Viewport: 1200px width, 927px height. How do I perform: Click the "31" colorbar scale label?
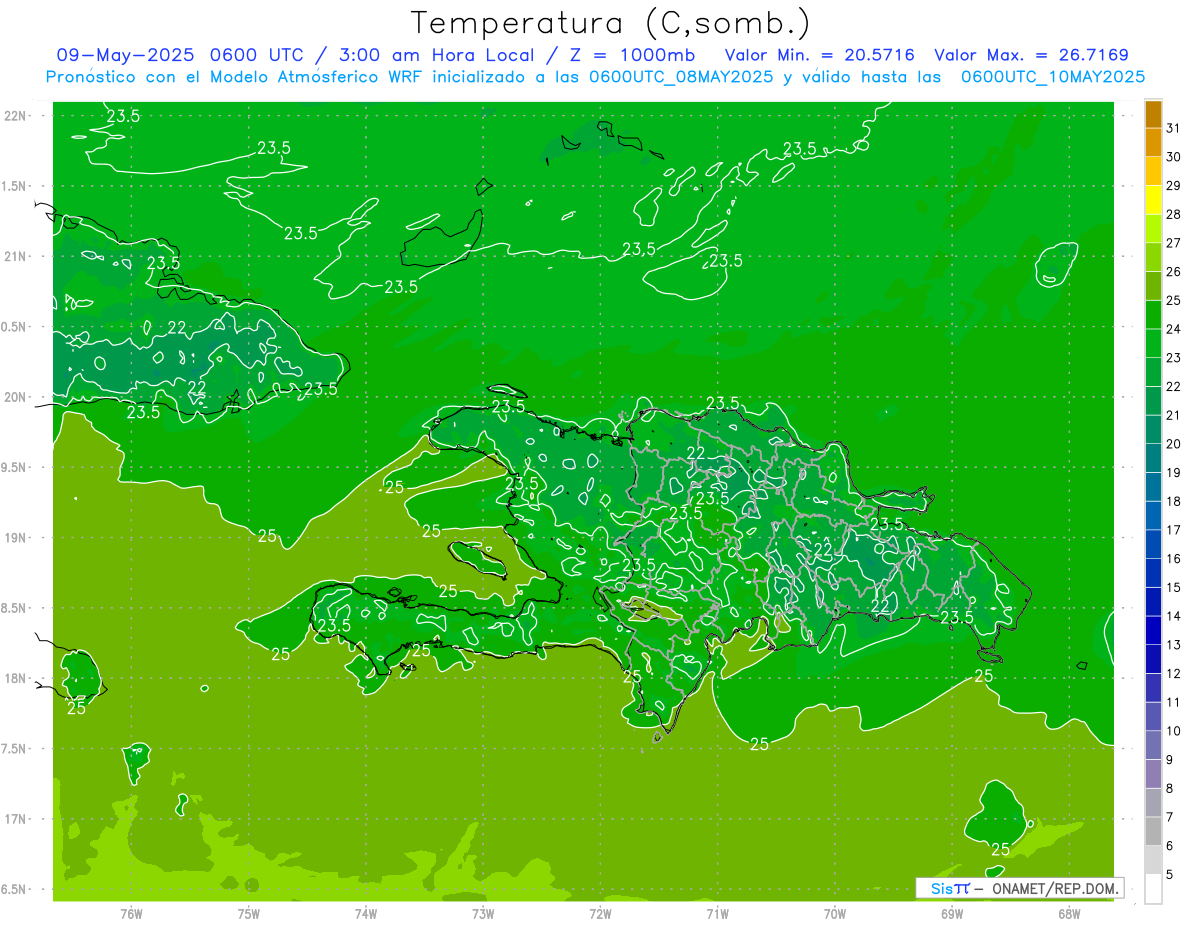click(x=1174, y=128)
